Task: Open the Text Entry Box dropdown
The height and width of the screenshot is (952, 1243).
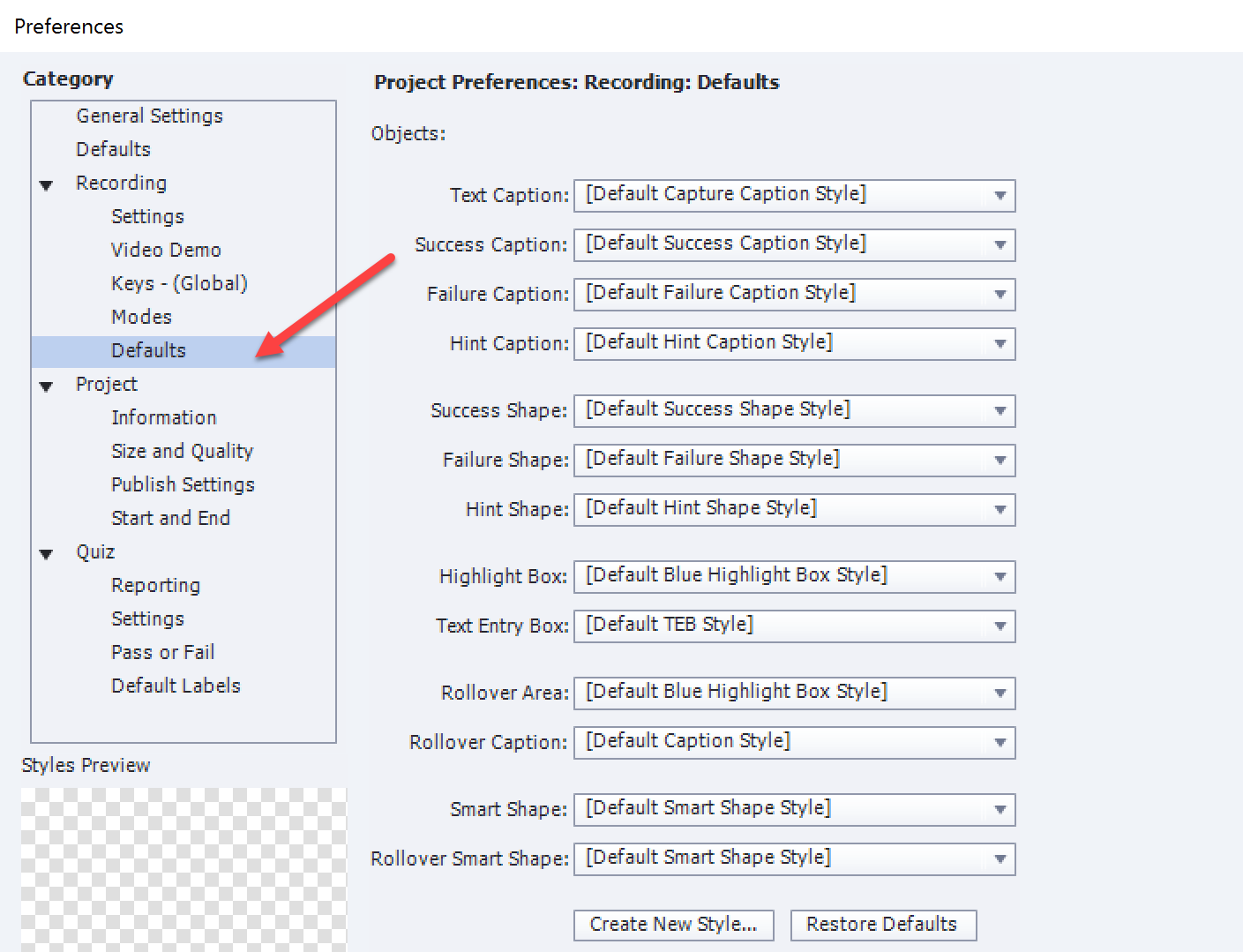Action: (1000, 626)
